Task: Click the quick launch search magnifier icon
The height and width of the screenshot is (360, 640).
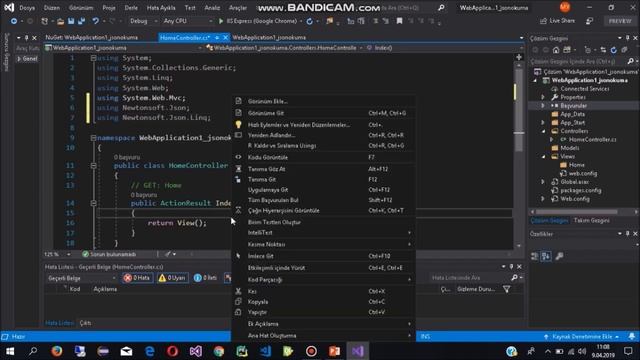Action: click(441, 8)
